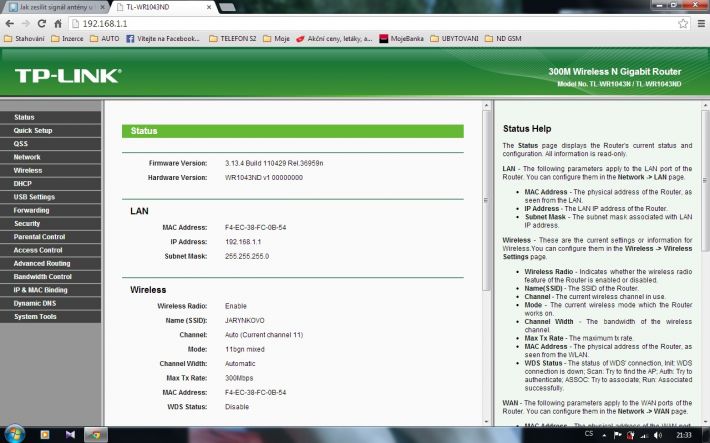Open the Forwarding menu

point(51,210)
